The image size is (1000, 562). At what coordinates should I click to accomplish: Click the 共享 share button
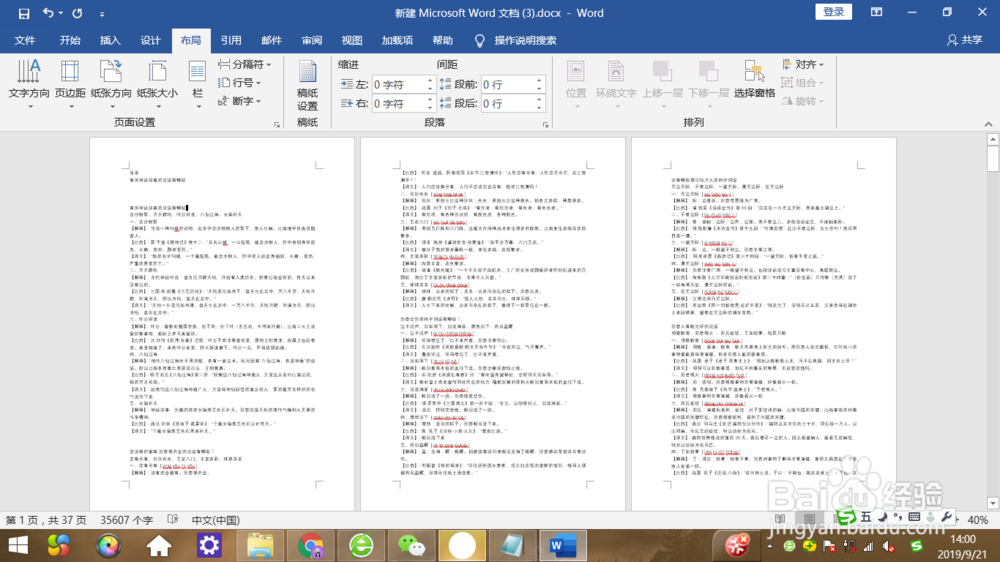[964, 40]
